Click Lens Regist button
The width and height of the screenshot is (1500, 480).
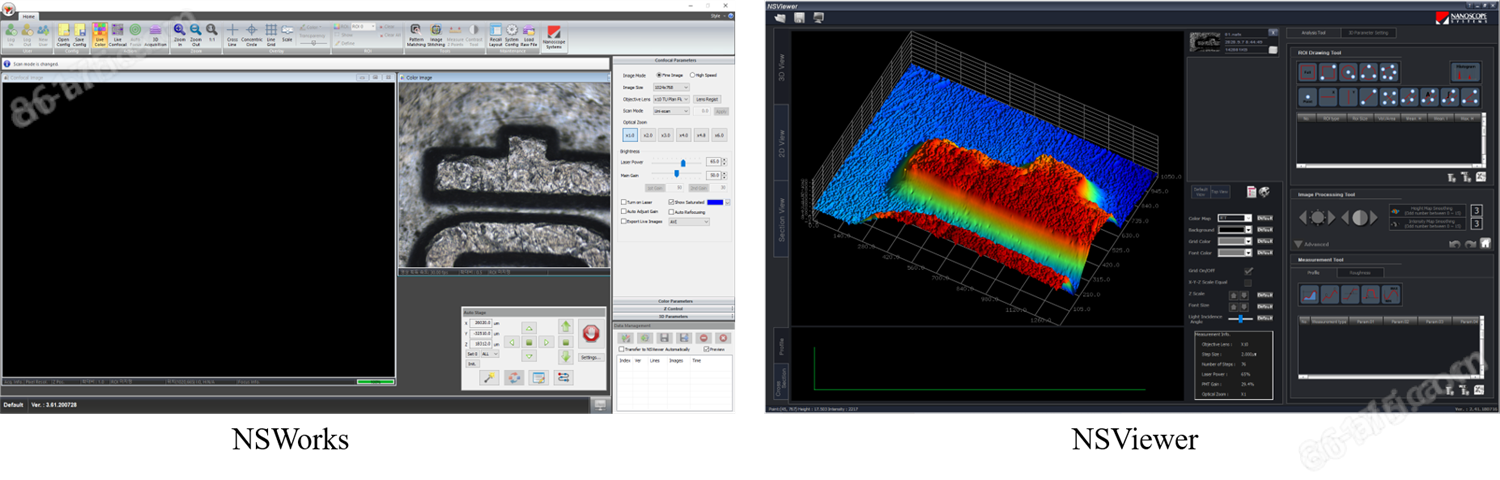coord(707,99)
